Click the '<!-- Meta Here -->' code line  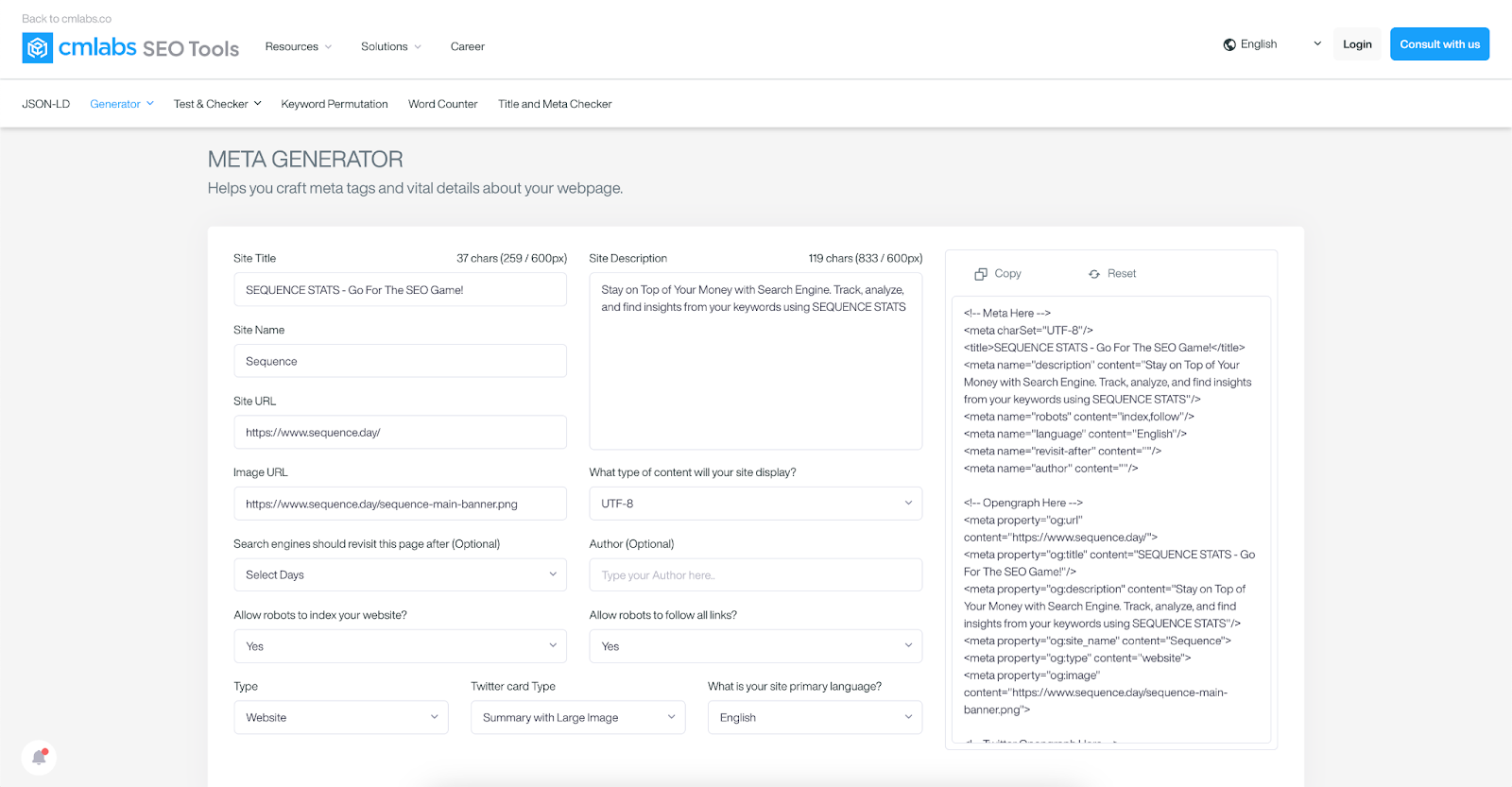point(1007,314)
